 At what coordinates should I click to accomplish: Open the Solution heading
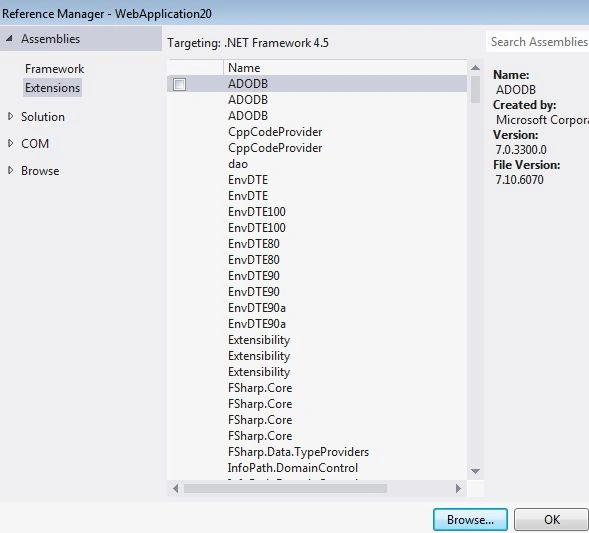[43, 117]
